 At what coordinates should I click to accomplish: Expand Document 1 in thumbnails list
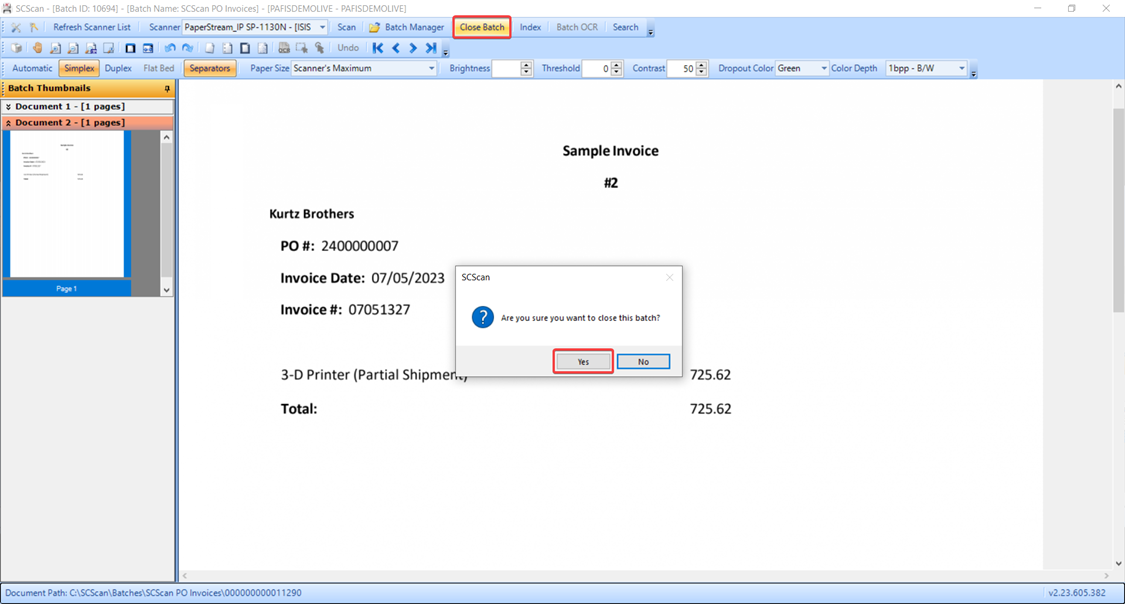(x=9, y=106)
